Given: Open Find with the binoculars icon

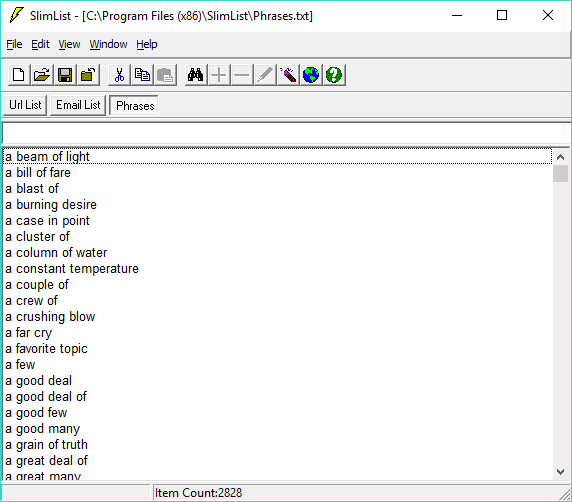Looking at the screenshot, I should click(196, 75).
